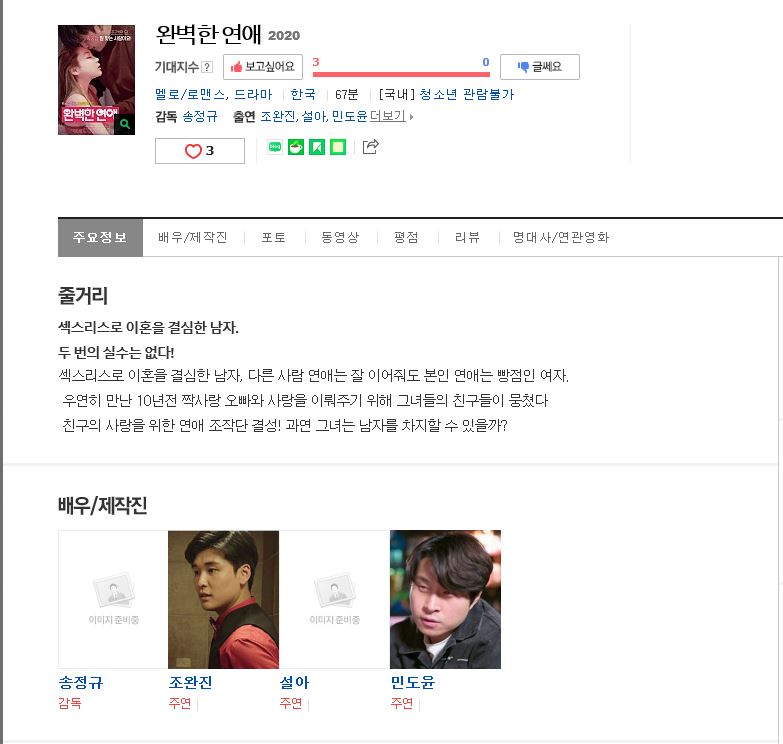783x744 pixels.
Task: Open actor 민도윤 photo thumbnail
Action: (x=445, y=599)
